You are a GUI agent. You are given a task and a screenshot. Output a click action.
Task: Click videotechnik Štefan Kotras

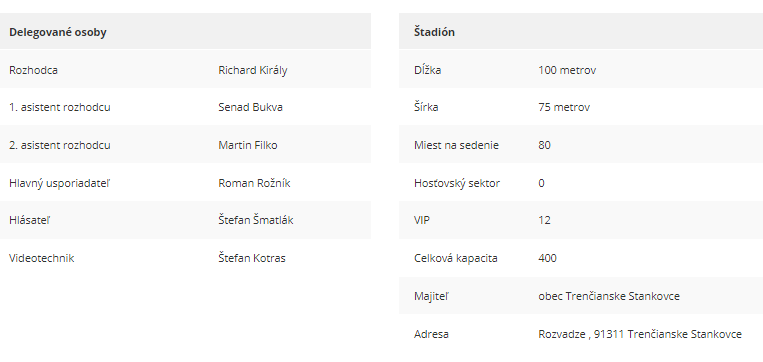pyautogui.click(x=252, y=258)
